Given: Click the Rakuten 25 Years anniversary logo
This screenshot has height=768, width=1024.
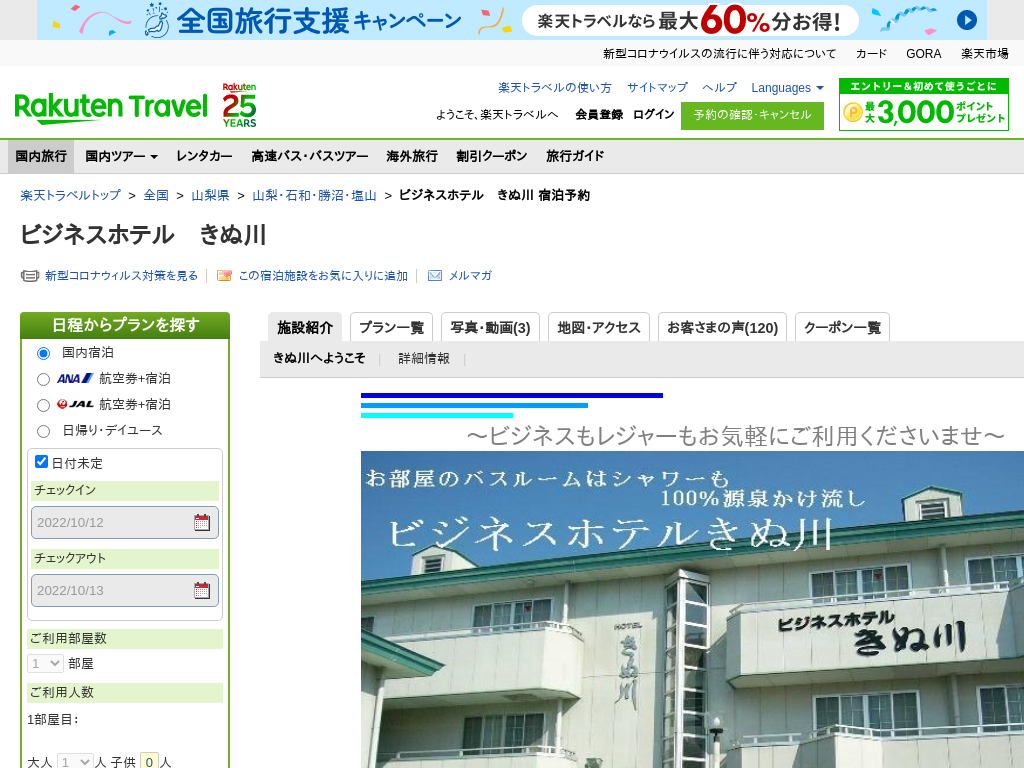Looking at the screenshot, I should tap(239, 105).
